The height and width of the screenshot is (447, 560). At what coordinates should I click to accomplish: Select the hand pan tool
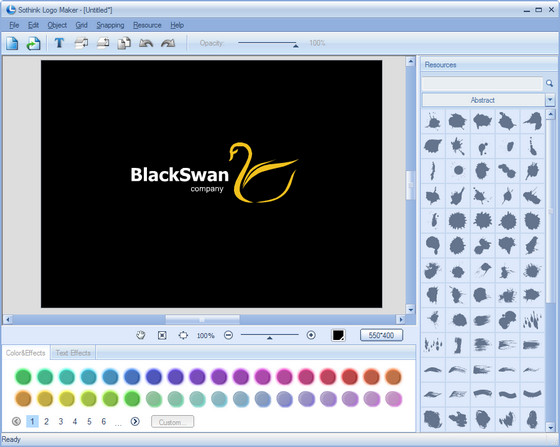(x=141, y=335)
